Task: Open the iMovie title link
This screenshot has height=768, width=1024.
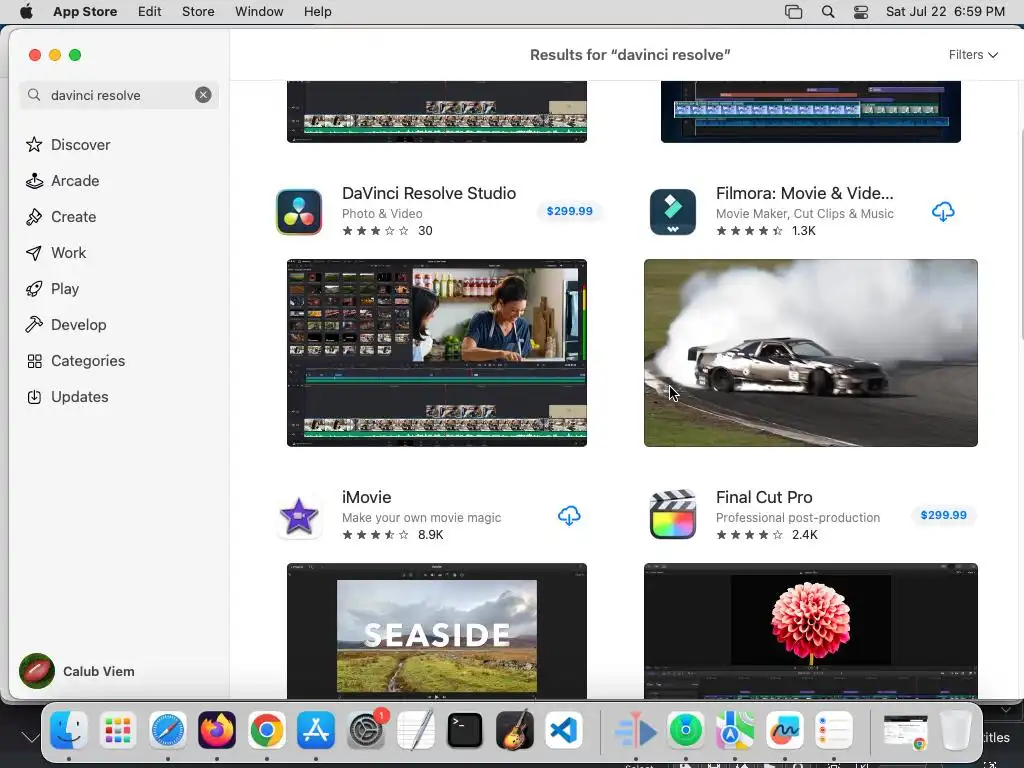Action: [x=366, y=497]
